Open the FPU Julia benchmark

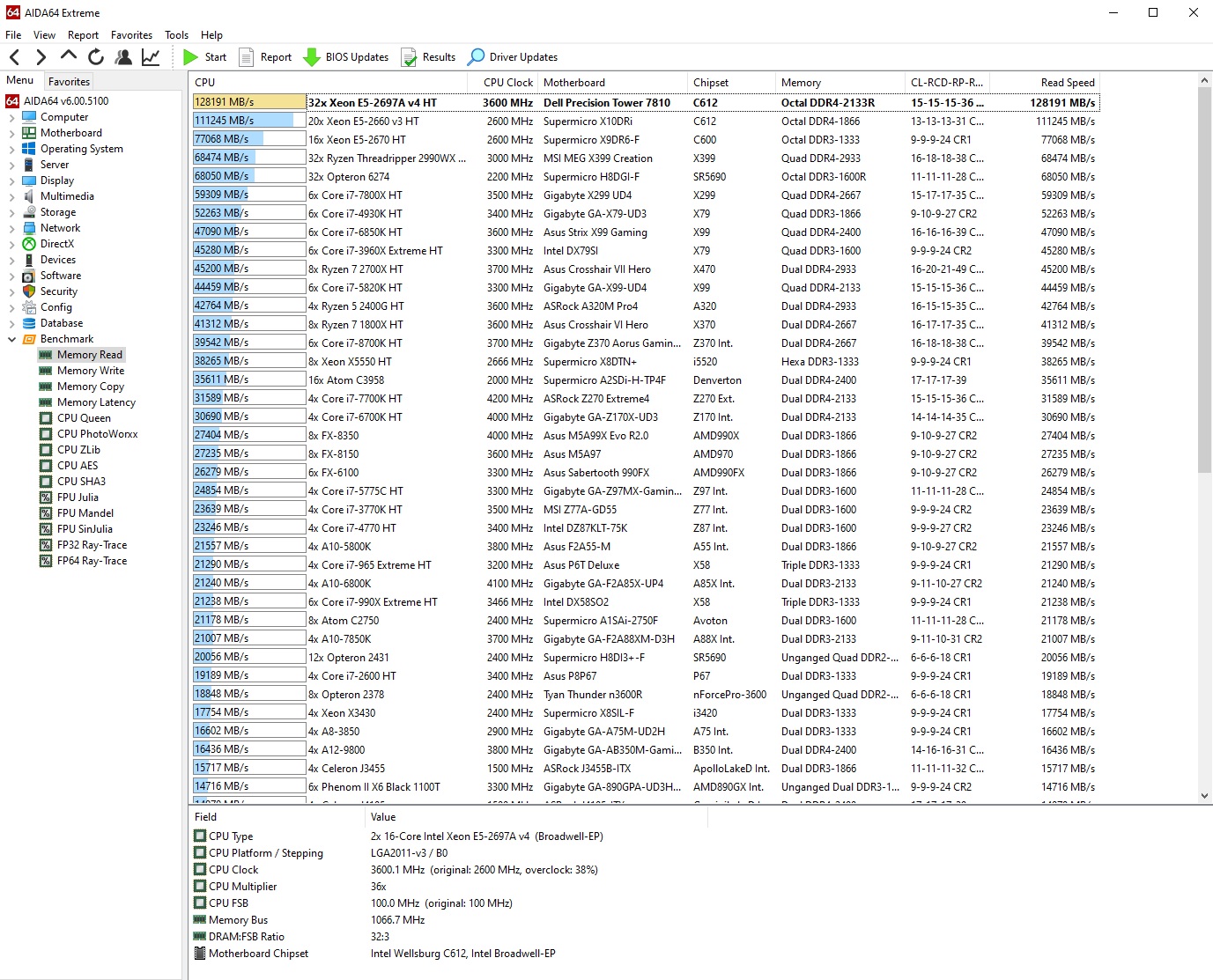click(x=78, y=497)
